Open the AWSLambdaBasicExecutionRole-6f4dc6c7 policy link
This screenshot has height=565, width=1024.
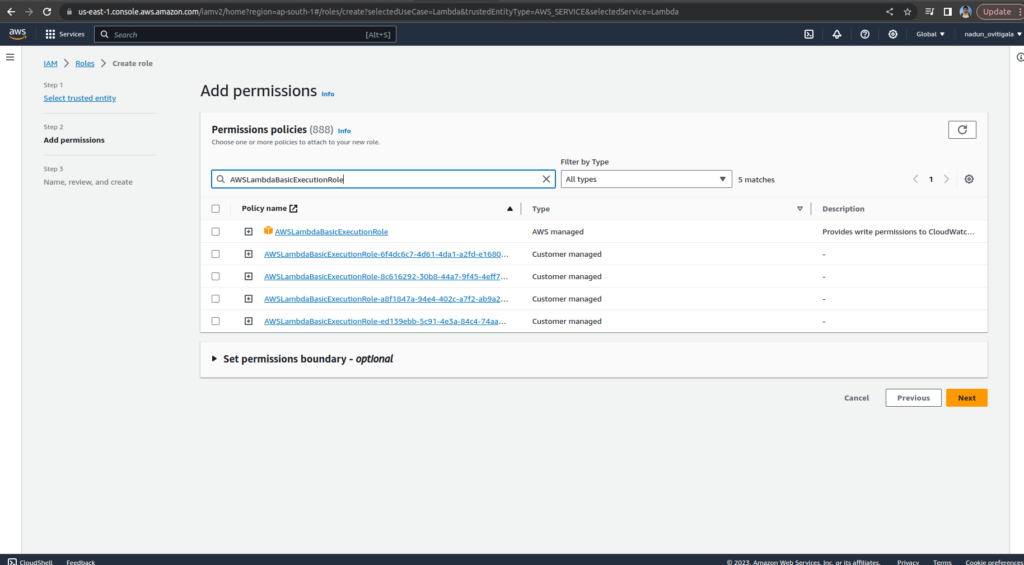pos(386,254)
